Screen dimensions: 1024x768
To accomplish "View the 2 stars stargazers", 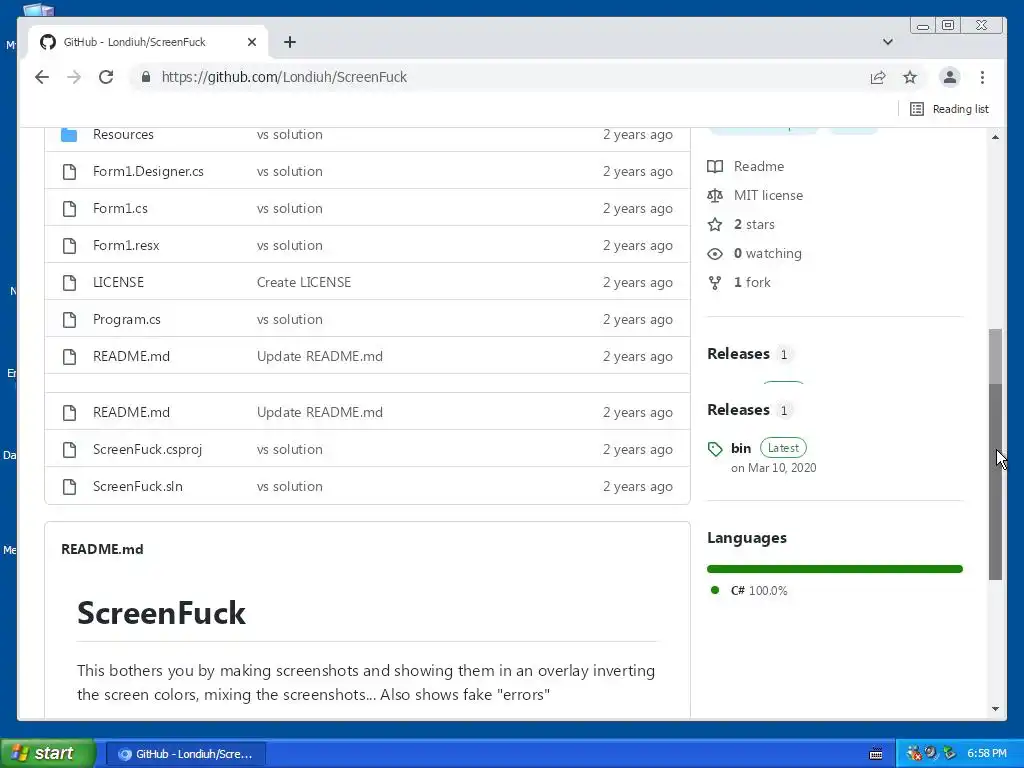I will [754, 225].
